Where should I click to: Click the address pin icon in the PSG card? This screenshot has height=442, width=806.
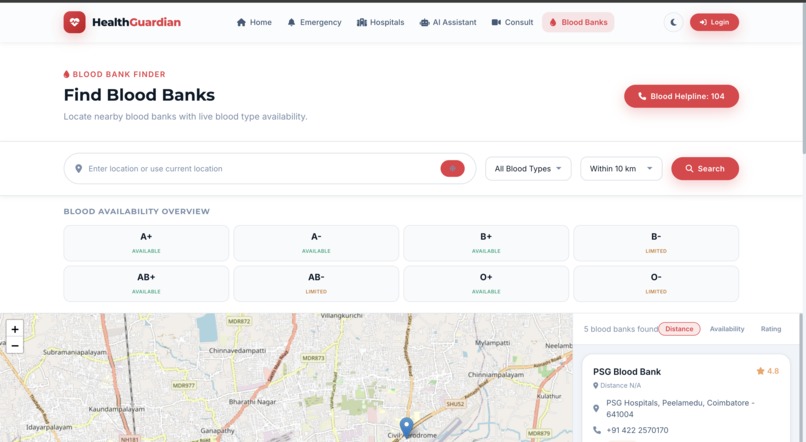pyautogui.click(x=596, y=409)
